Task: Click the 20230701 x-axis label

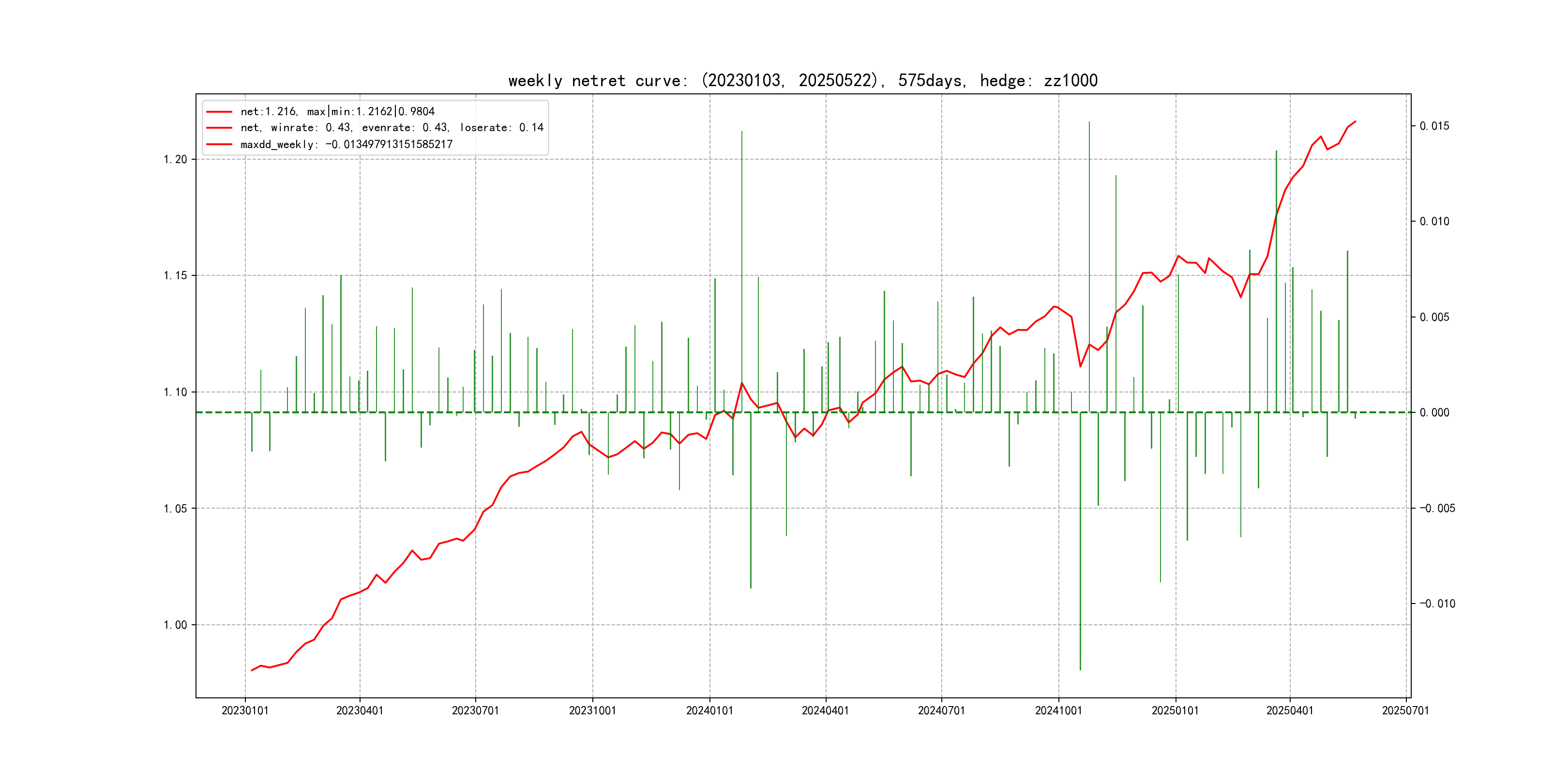Action: 475,710
